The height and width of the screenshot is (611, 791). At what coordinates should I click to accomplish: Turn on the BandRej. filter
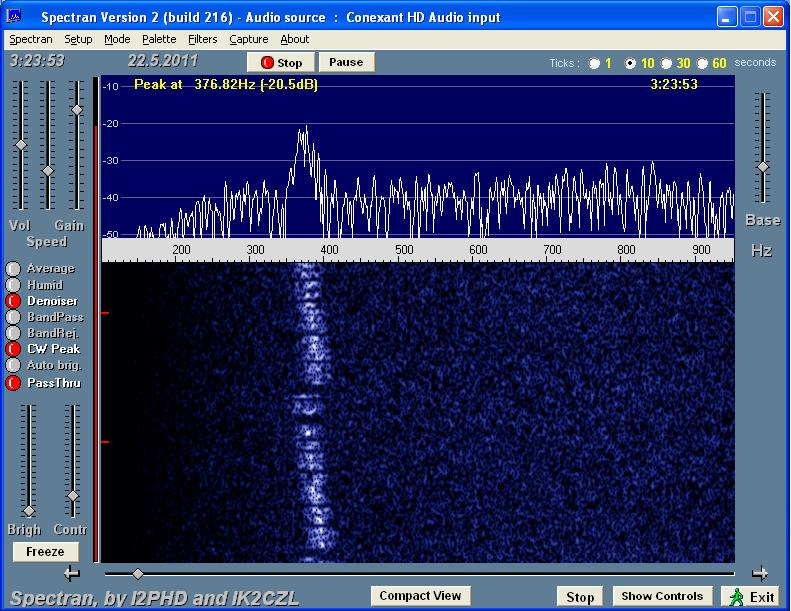[x=13, y=334]
